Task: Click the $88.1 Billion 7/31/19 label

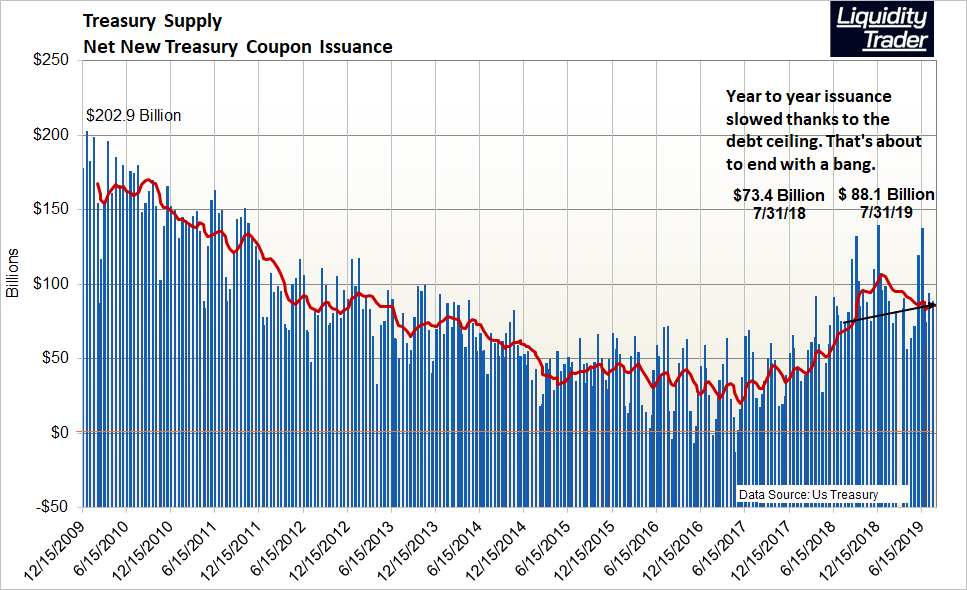Action: (884, 204)
